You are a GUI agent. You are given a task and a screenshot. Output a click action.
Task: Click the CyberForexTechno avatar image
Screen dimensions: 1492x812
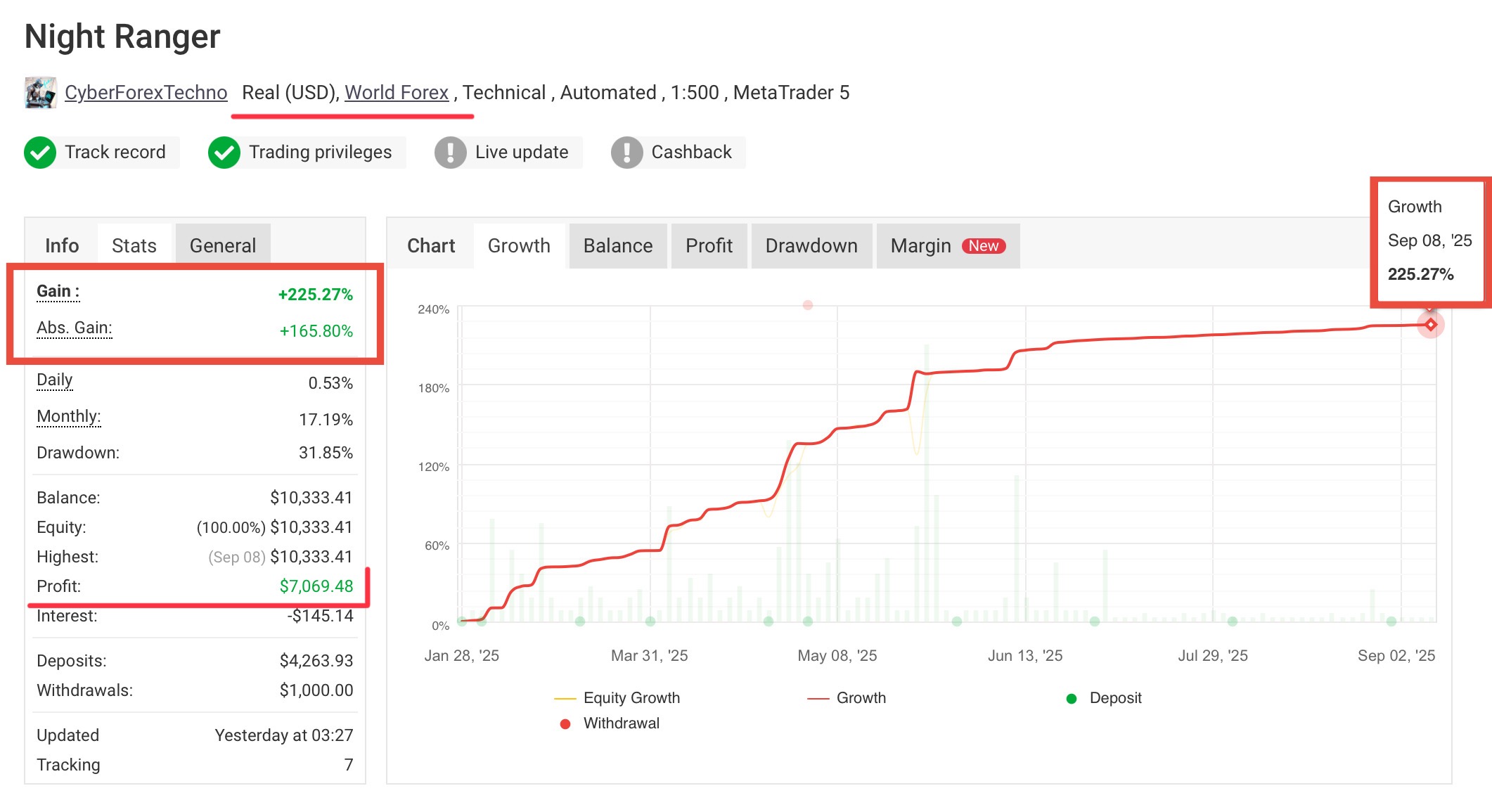pyautogui.click(x=40, y=93)
